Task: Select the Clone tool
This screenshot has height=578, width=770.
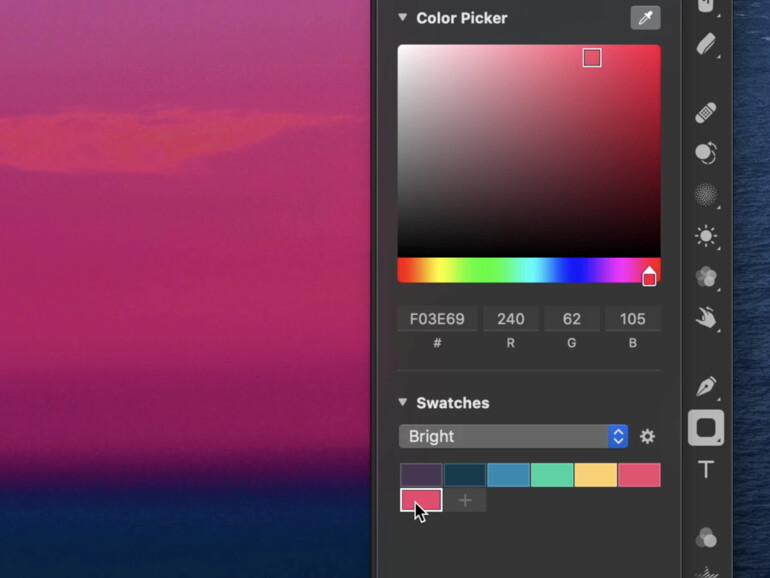Action: 706,153
